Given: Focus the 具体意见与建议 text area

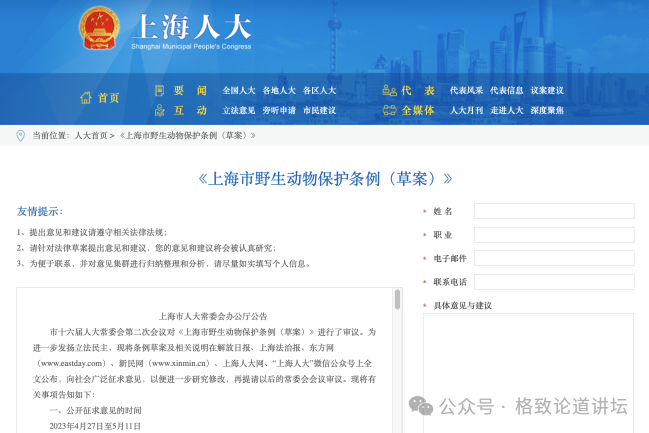Looking at the screenshot, I should click(x=529, y=373).
